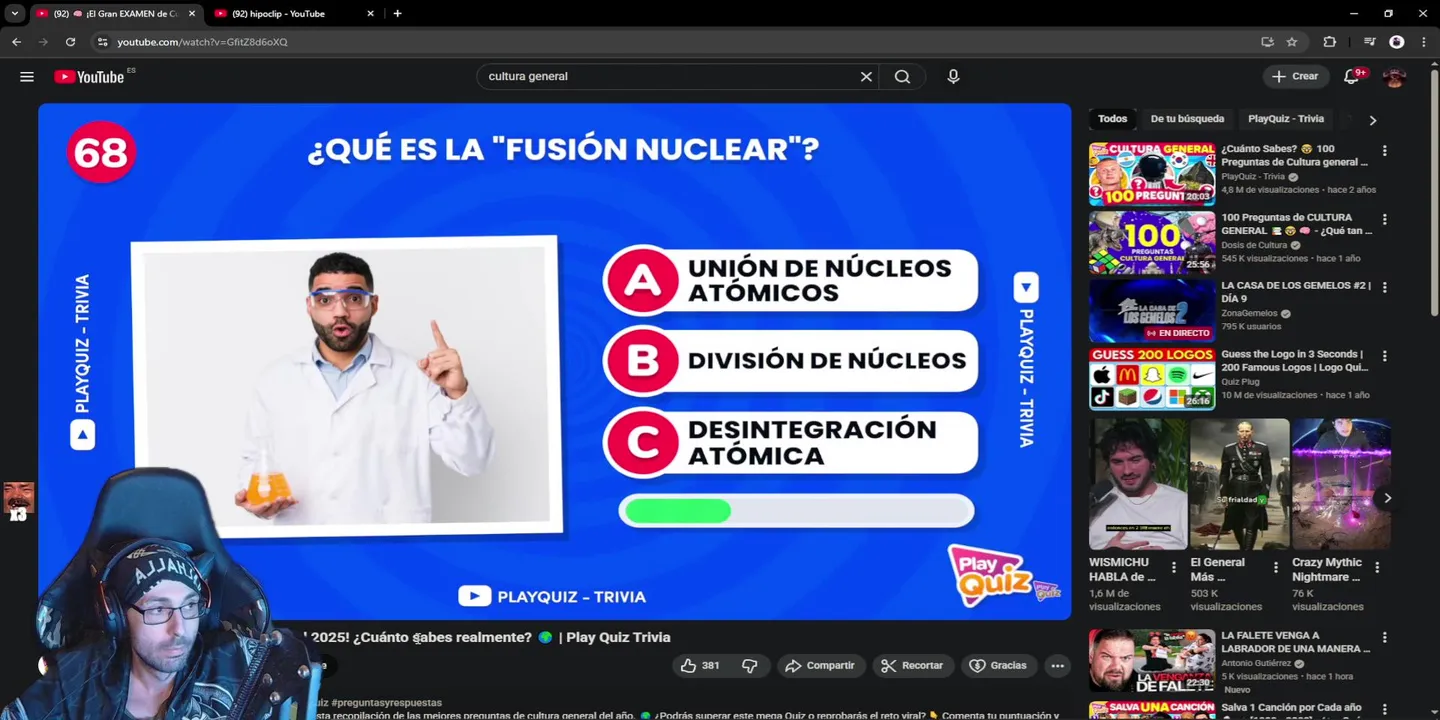Open the media controls icon in Chrome toolbar

pos(1370,42)
